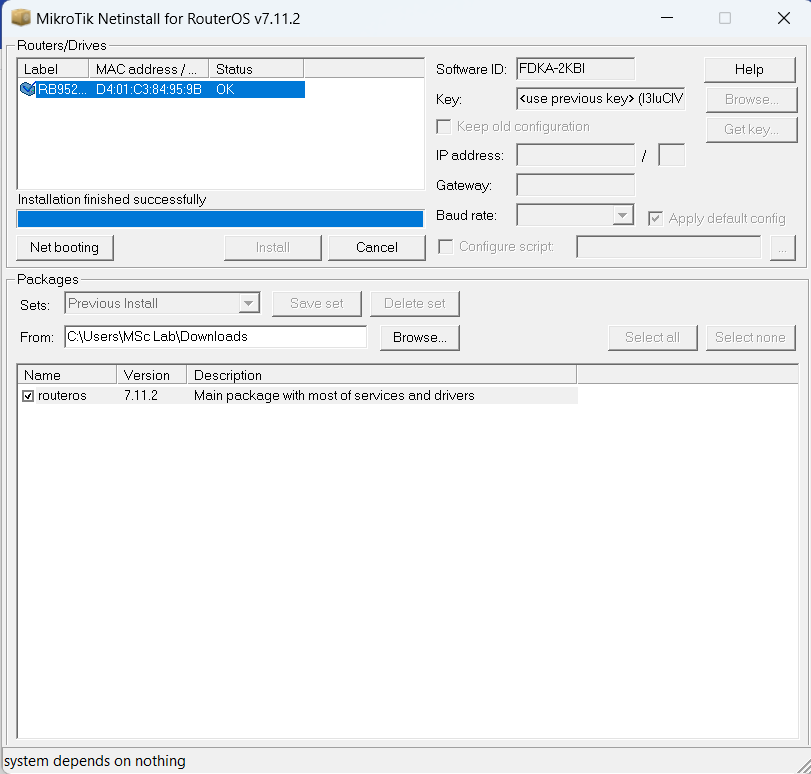Click the ellipsis button for Configure script
This screenshot has height=774, width=811.
point(783,248)
